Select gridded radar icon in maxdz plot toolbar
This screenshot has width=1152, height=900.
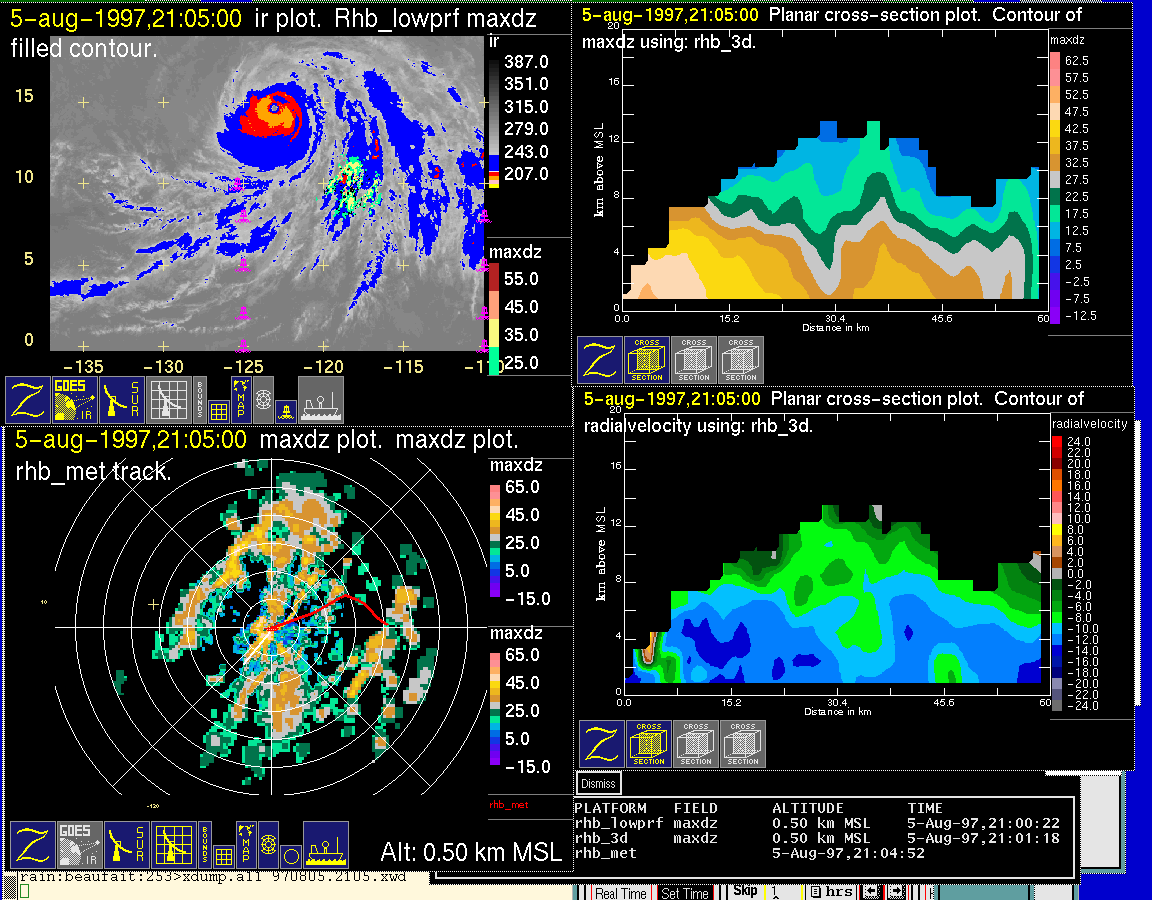(172, 845)
